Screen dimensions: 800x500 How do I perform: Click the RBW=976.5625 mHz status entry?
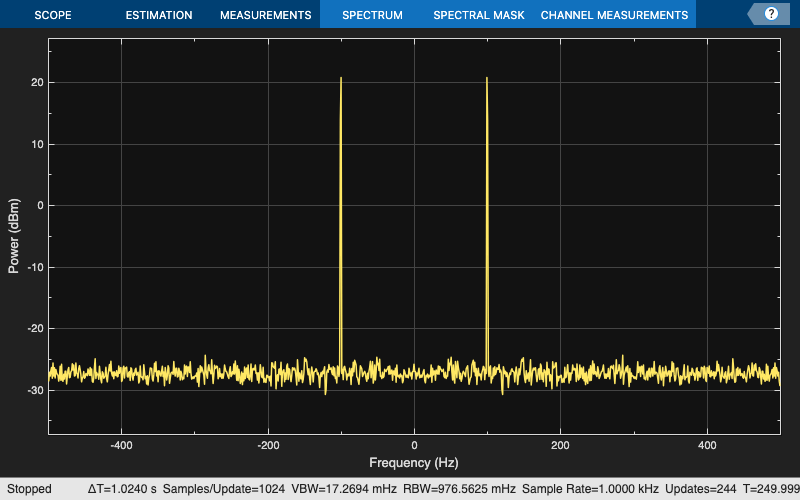[459, 489]
